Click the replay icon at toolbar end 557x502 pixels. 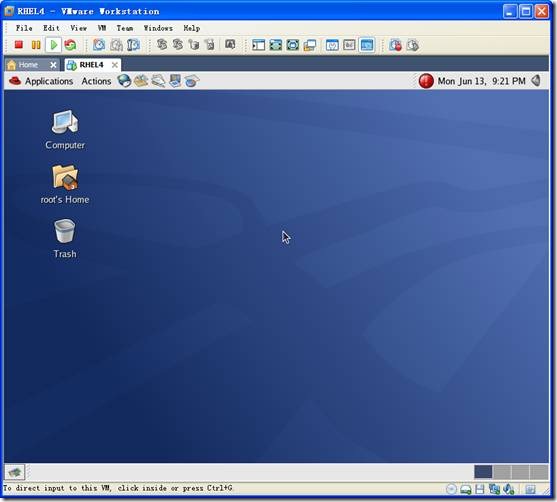click(412, 45)
